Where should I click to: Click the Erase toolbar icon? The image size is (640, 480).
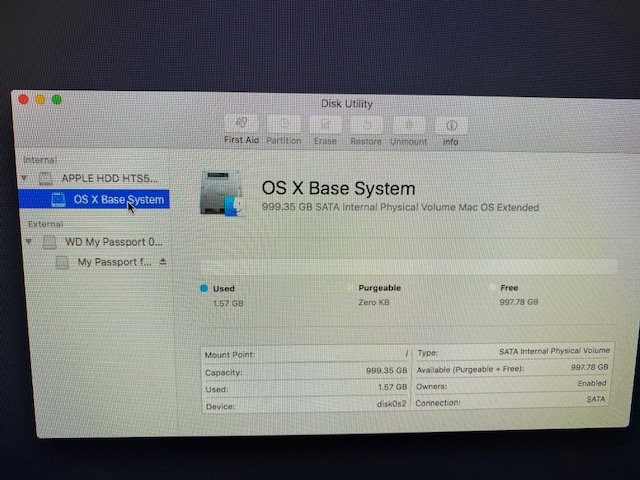325,124
